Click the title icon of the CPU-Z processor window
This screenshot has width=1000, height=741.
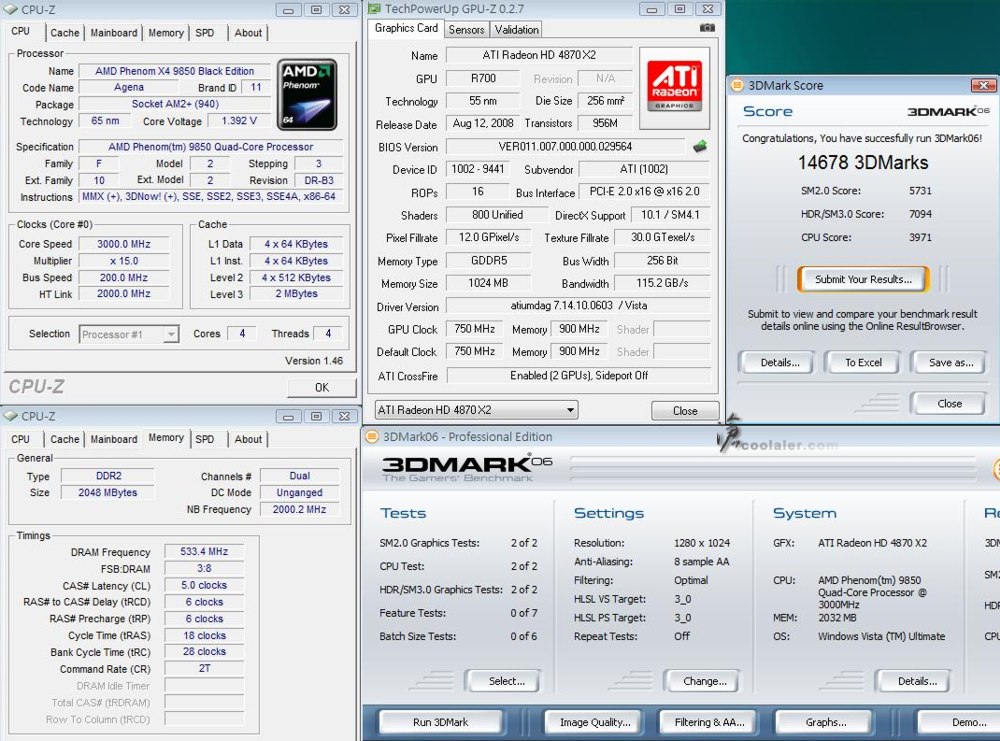[x=10, y=10]
